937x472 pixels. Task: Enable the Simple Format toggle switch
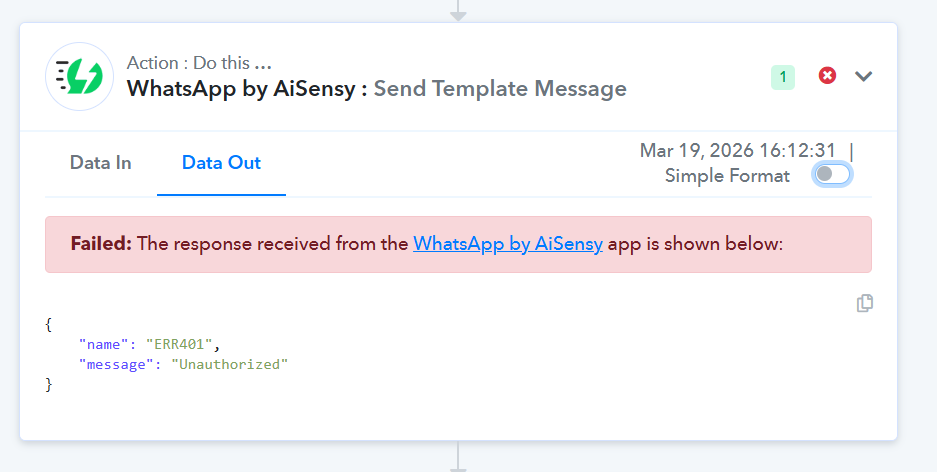[832, 175]
